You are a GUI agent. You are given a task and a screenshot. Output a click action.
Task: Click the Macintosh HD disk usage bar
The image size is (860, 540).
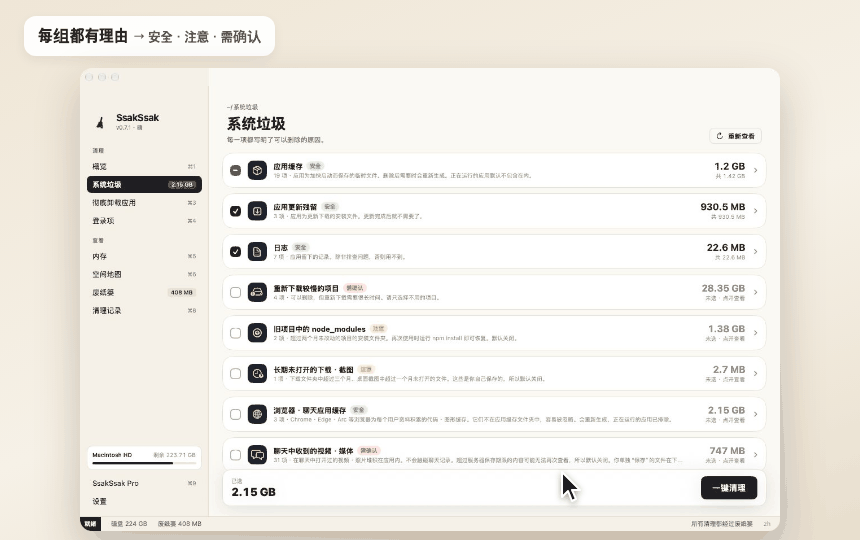[x=144, y=463]
